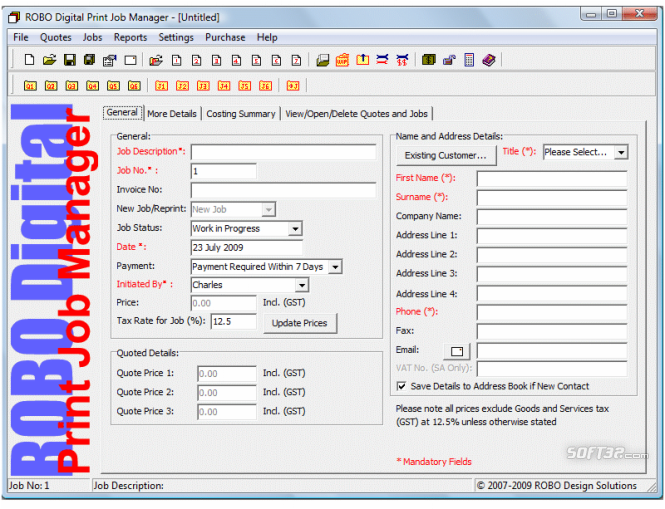Click the J5 job folder icon

click(x=245, y=86)
